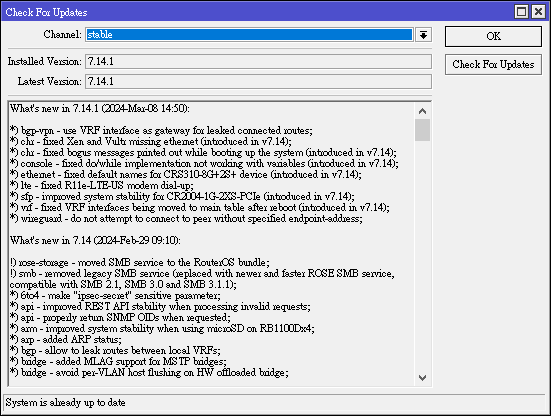
Task: Click the 'arp - added ARP status' line
Action: 66,339
